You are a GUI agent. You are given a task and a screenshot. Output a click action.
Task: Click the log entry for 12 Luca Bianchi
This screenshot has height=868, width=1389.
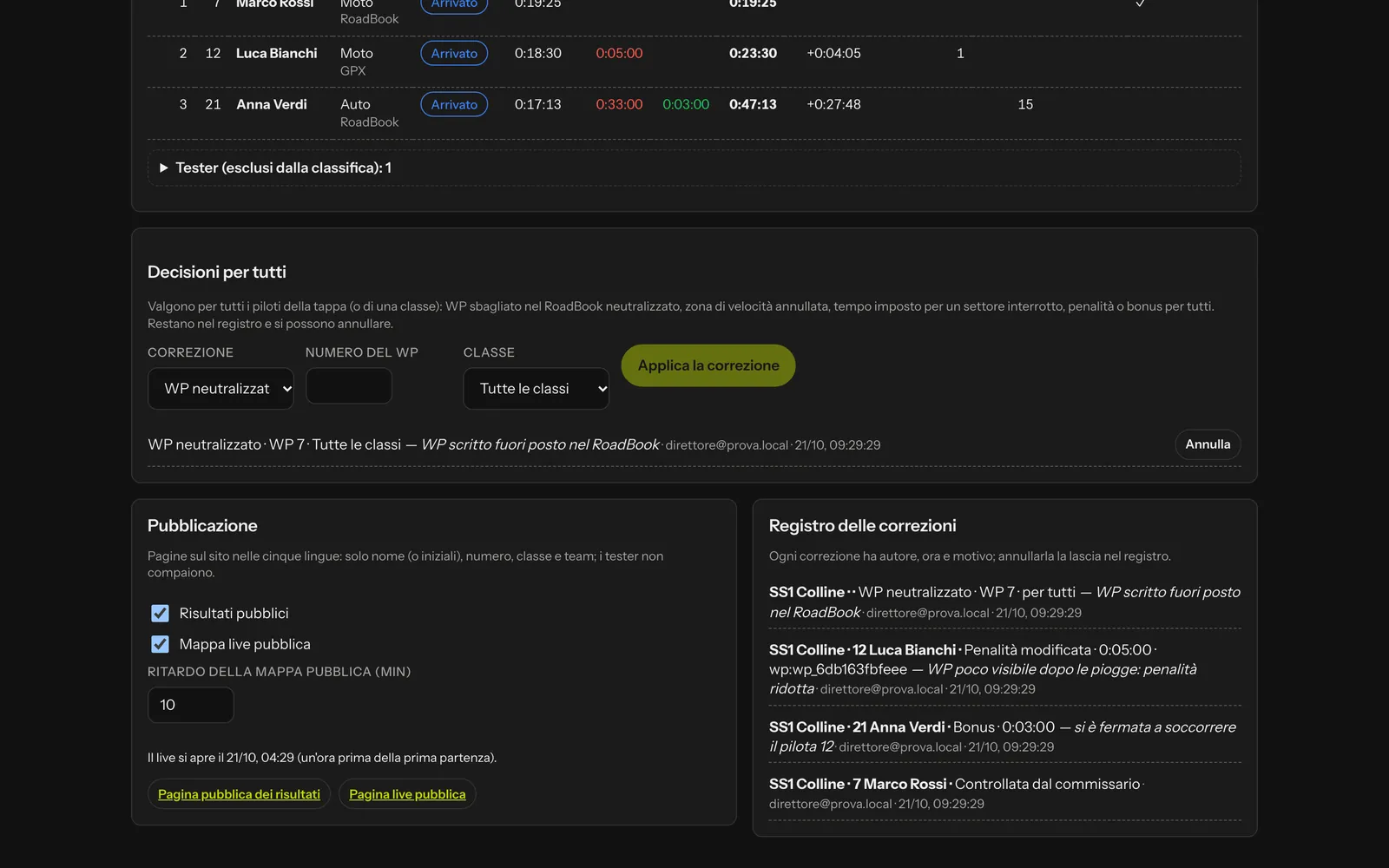1004,668
